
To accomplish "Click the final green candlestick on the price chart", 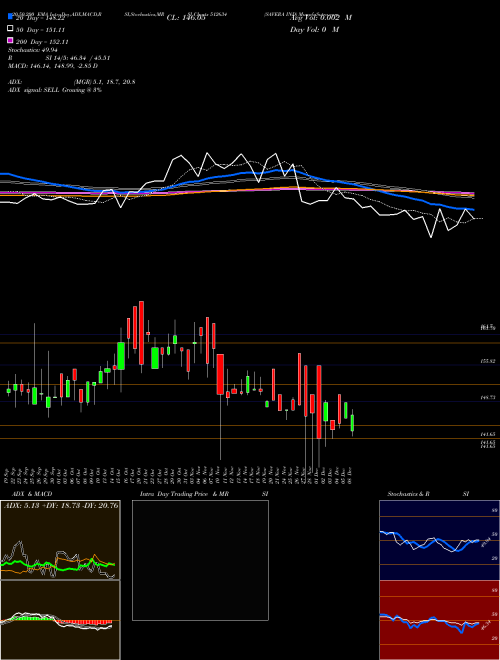I will (352, 423).
